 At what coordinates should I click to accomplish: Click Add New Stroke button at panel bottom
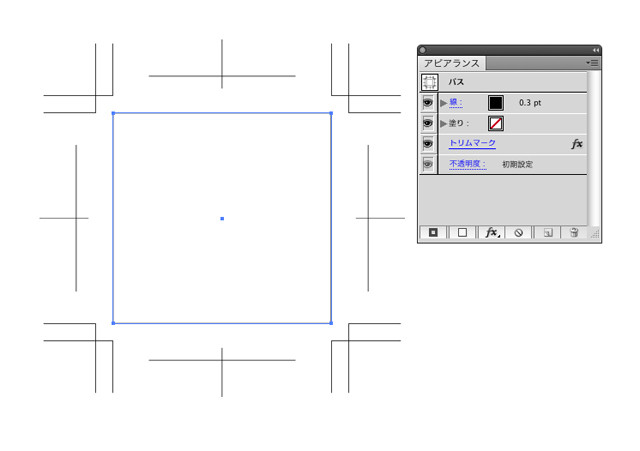pos(433,232)
